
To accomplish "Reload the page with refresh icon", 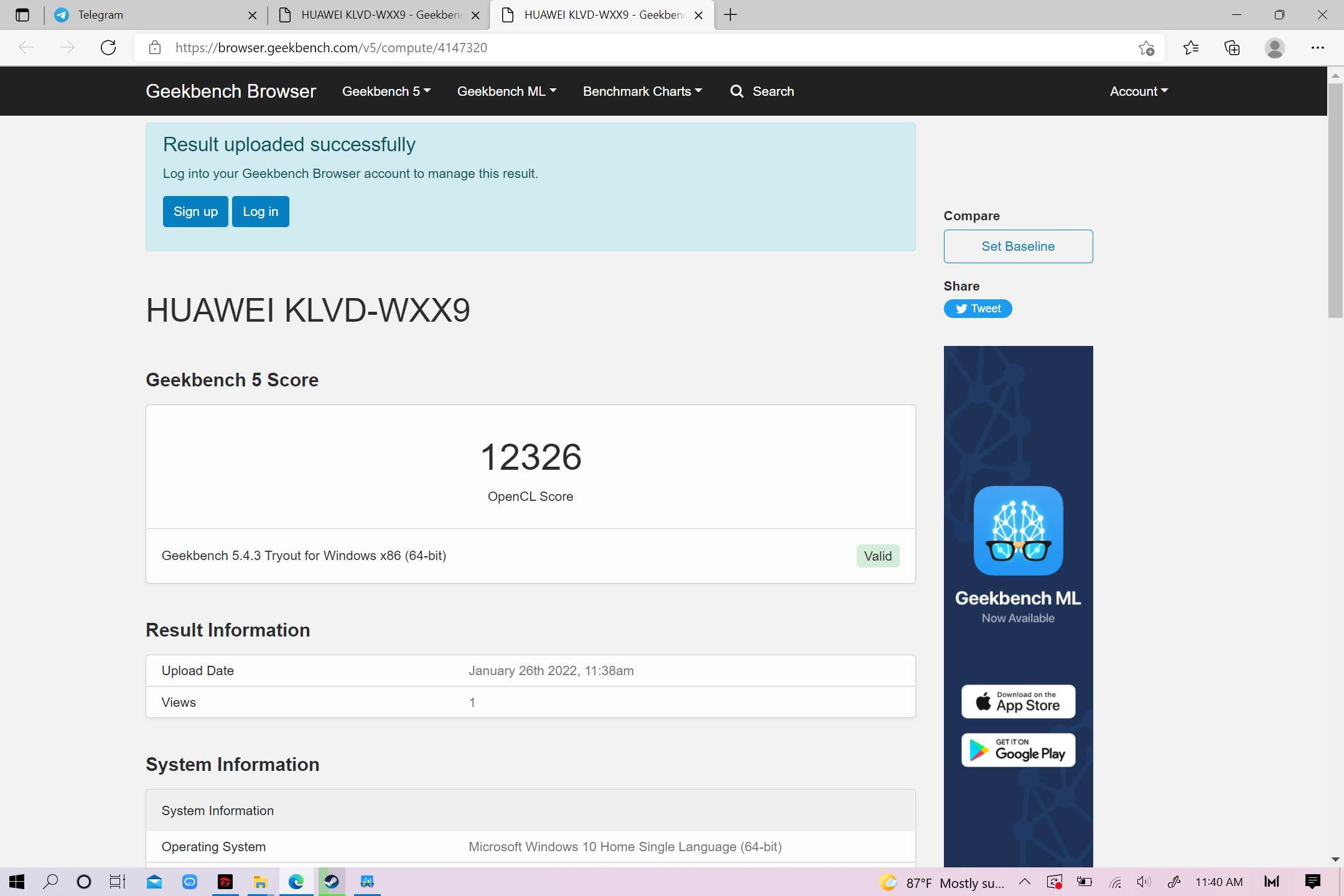I will (x=108, y=48).
